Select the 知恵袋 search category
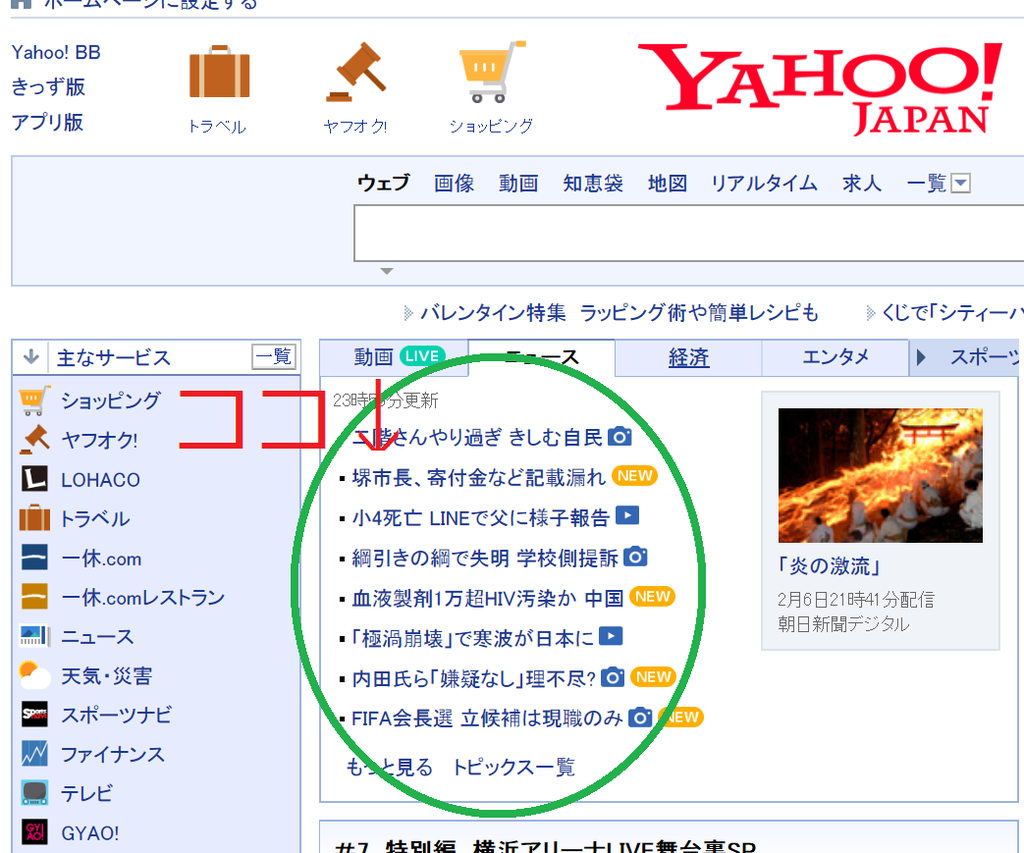This screenshot has height=853, width=1024. [x=593, y=183]
